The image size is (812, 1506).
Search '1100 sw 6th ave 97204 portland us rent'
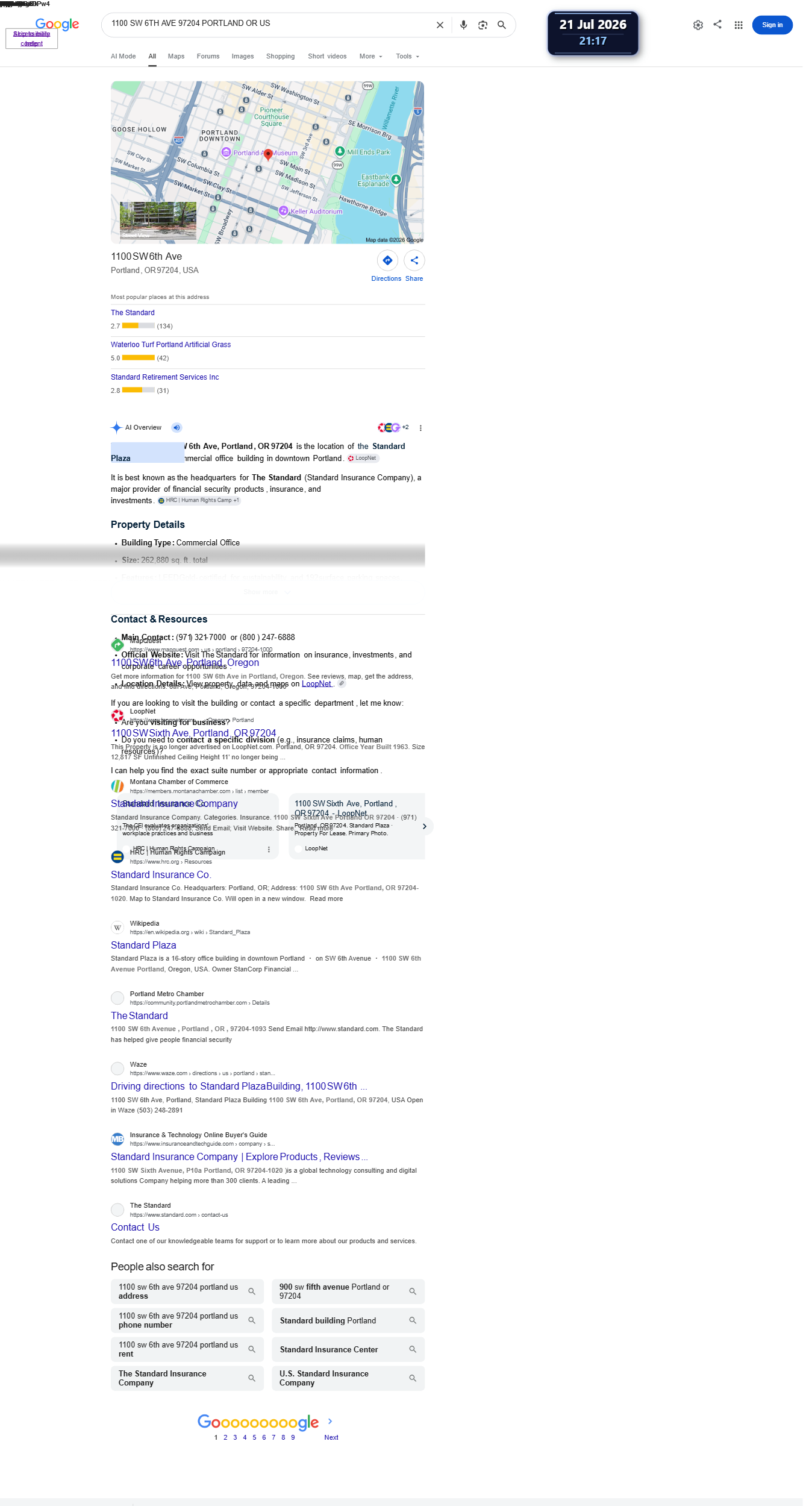click(x=187, y=1349)
